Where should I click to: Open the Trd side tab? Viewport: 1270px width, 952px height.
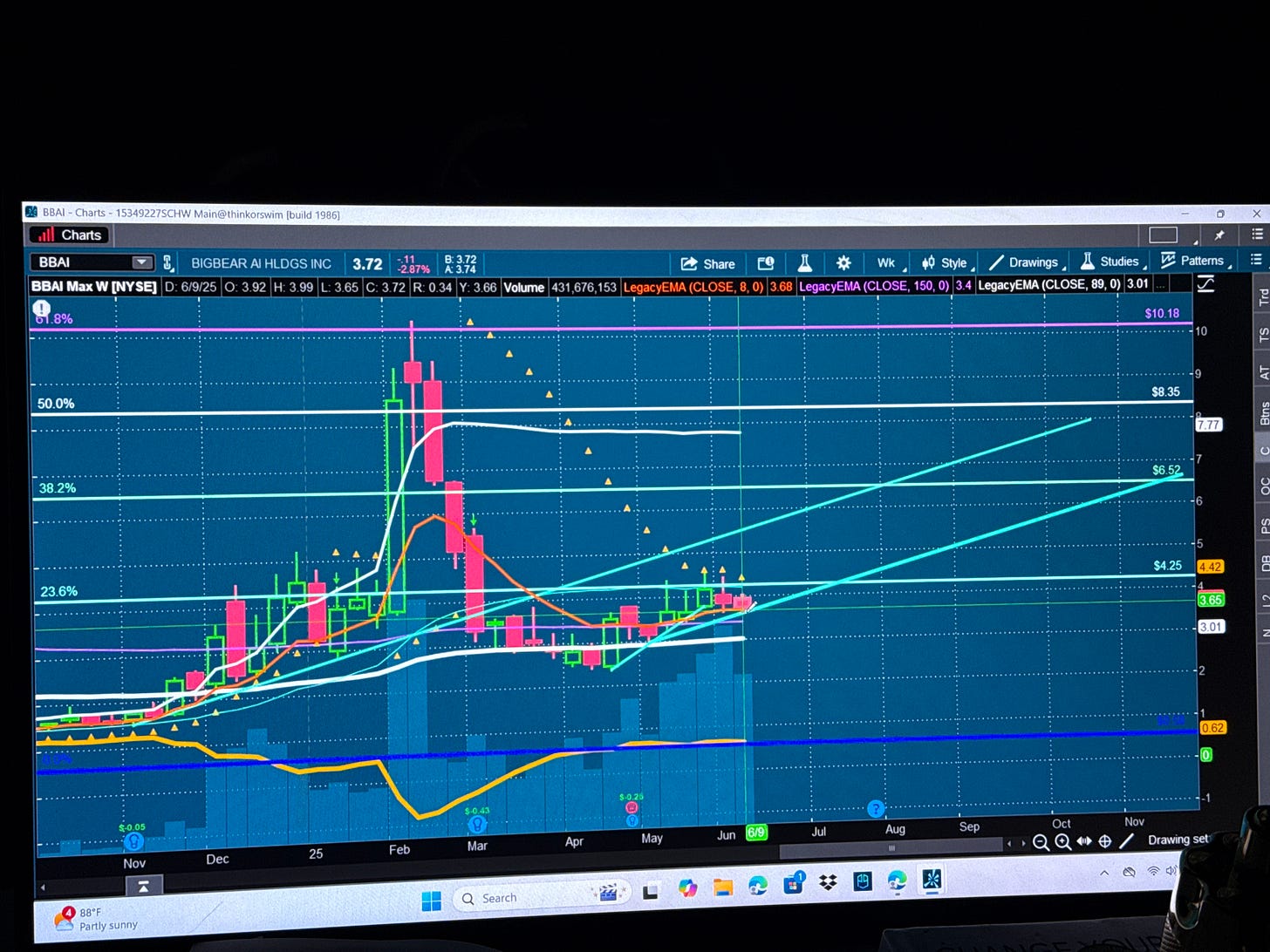(x=1262, y=296)
